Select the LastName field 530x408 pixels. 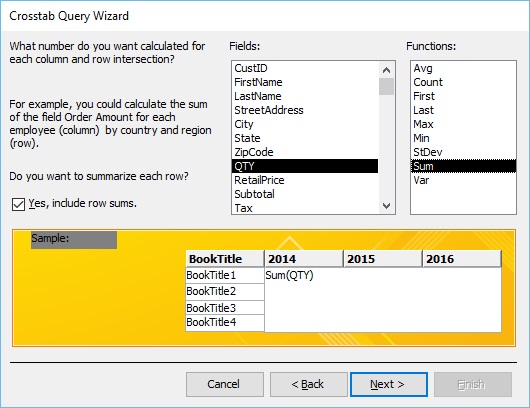point(305,96)
